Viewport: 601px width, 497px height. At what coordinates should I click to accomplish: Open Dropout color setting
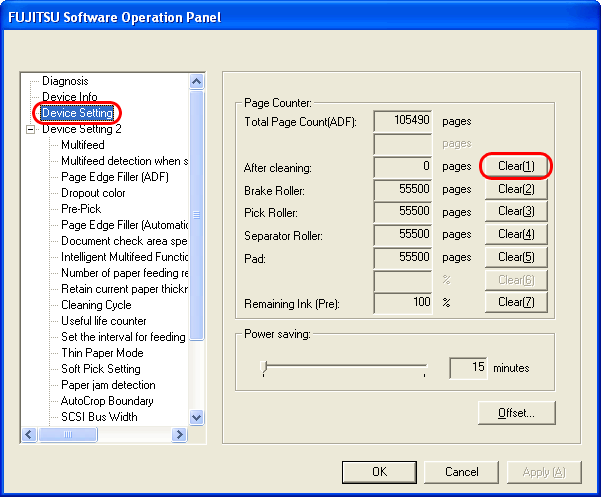(x=93, y=193)
